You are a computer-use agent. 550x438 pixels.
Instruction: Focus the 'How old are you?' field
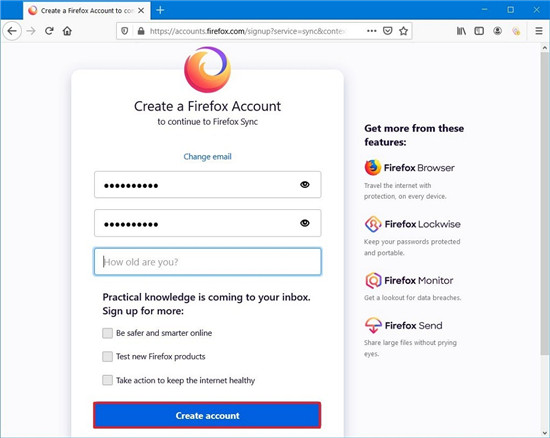(207, 262)
